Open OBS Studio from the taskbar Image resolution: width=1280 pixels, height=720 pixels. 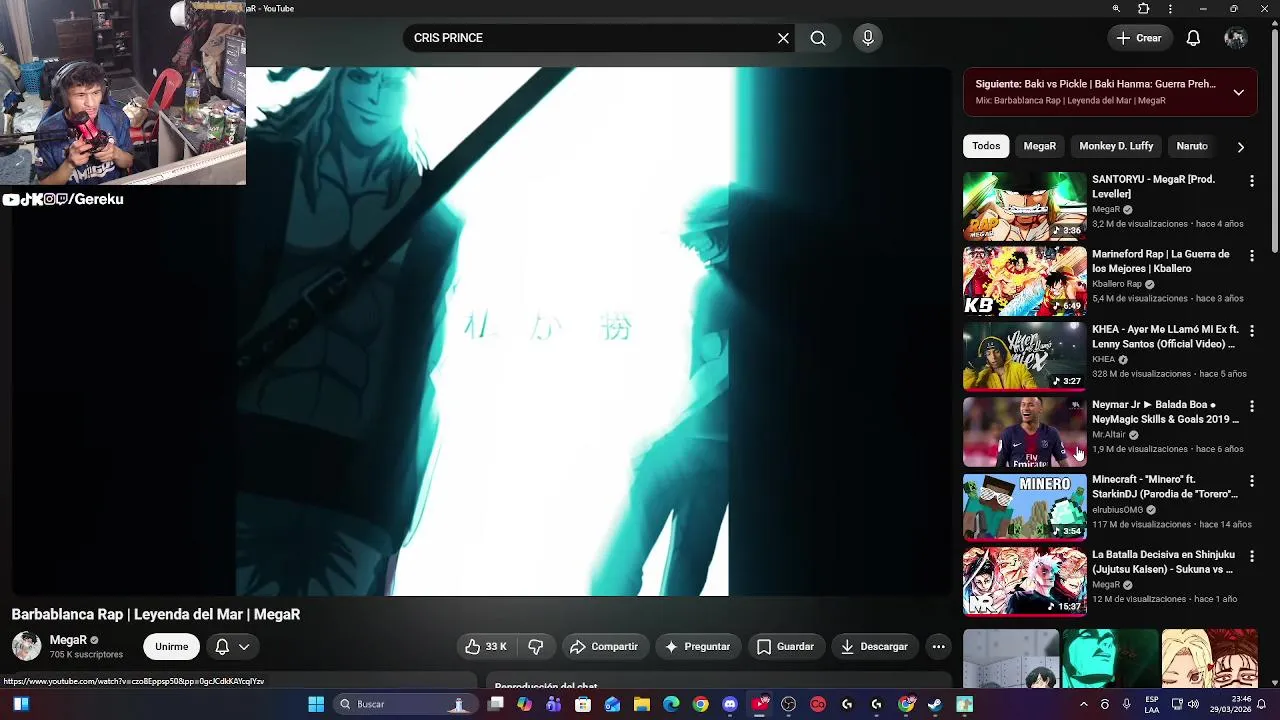789,704
